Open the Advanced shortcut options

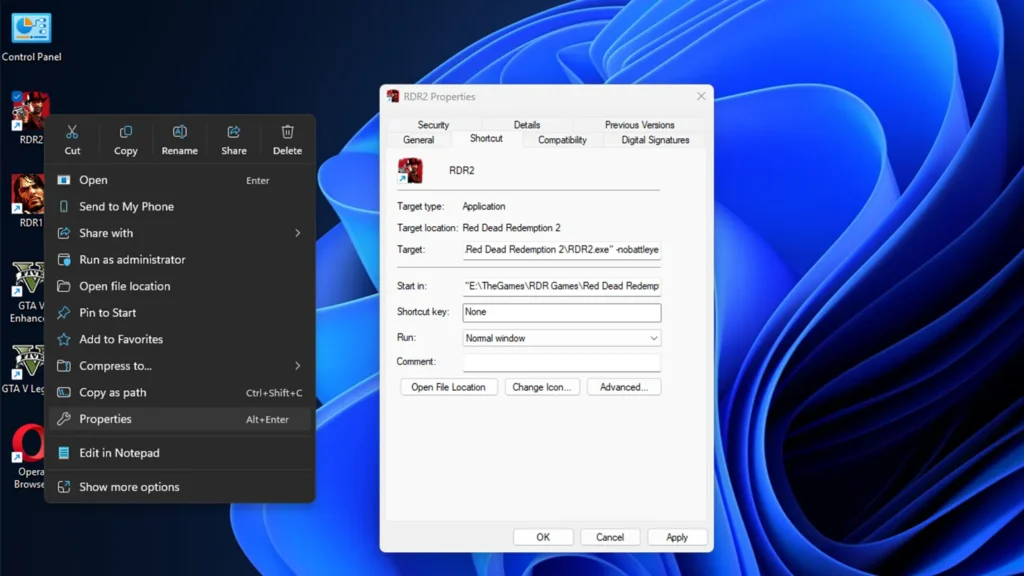coord(624,387)
